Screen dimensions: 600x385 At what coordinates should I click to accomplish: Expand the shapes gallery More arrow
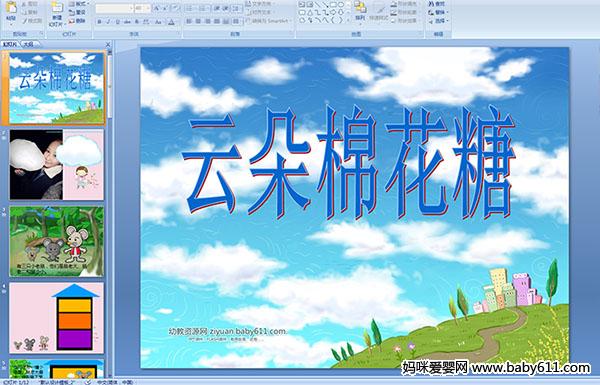pos(348,20)
